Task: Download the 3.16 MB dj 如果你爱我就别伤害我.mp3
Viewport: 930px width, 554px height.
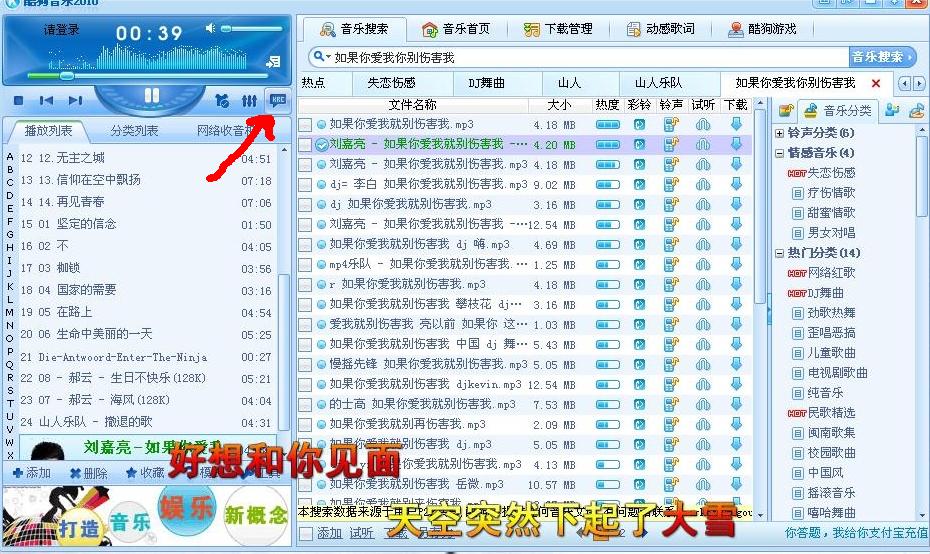Action: [x=736, y=204]
